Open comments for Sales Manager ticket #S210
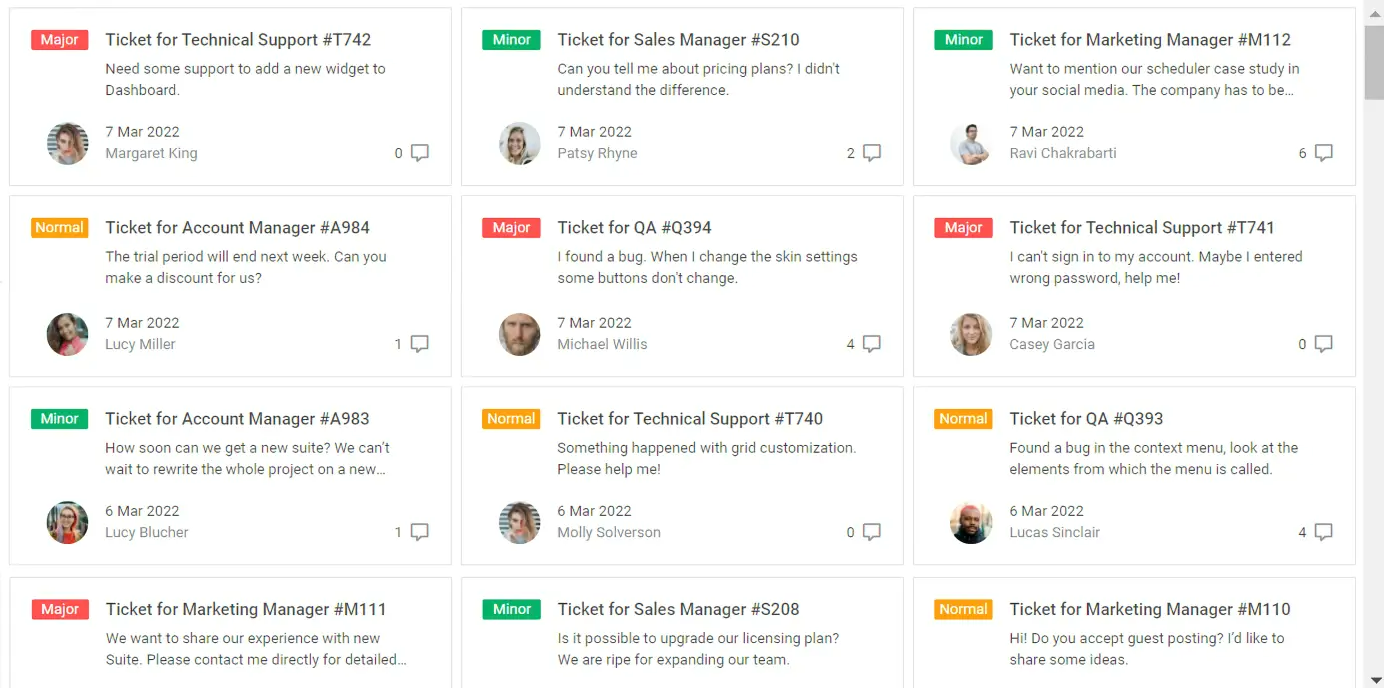 872,153
